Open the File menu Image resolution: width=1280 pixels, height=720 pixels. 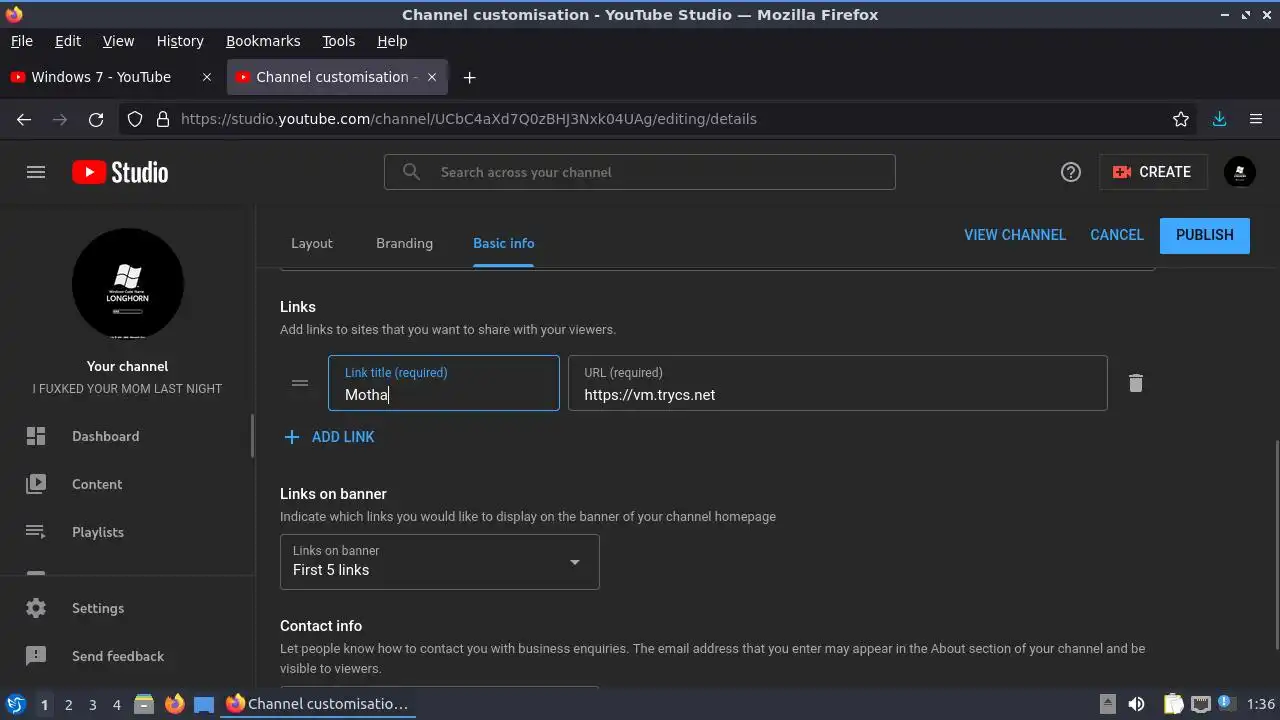pos(21,41)
